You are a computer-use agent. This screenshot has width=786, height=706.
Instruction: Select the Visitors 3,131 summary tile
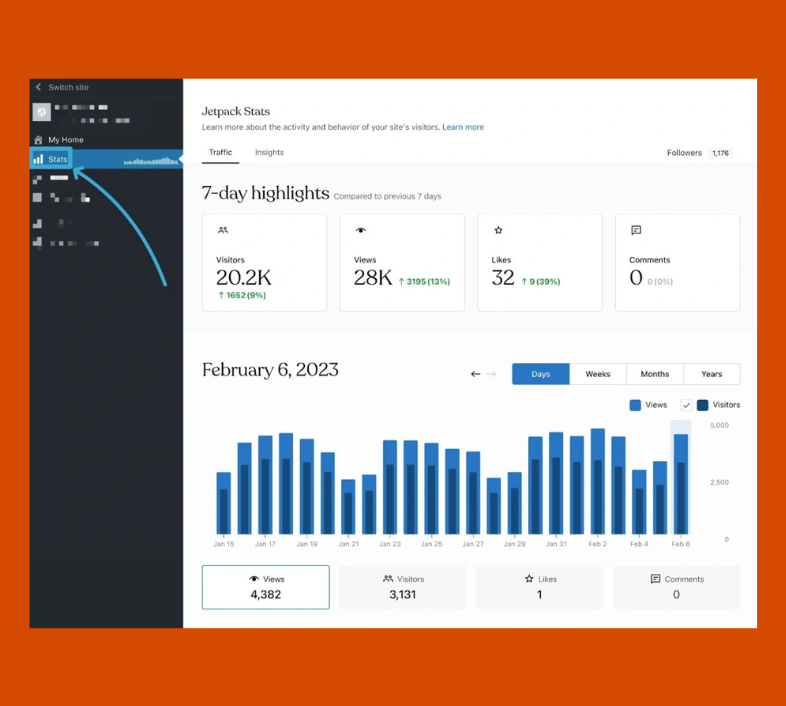pos(403,587)
